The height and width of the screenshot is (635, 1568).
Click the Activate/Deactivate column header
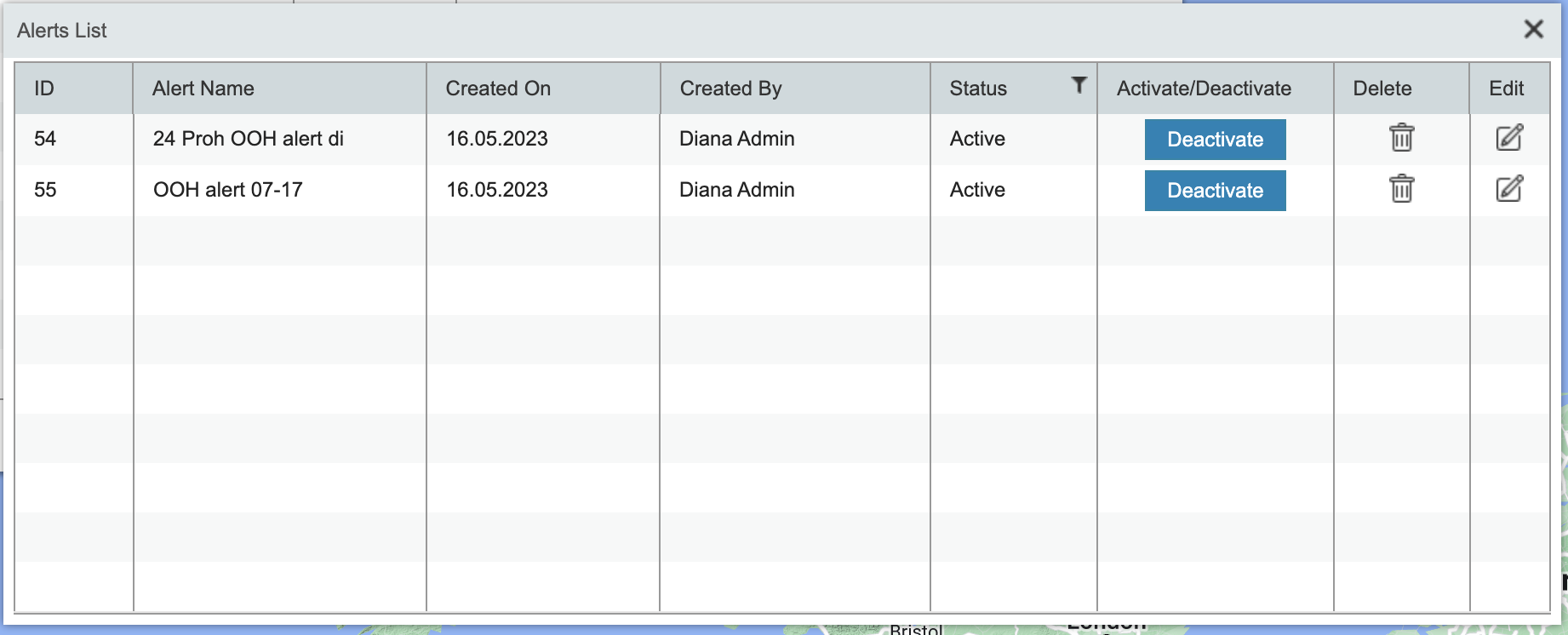tap(1204, 89)
